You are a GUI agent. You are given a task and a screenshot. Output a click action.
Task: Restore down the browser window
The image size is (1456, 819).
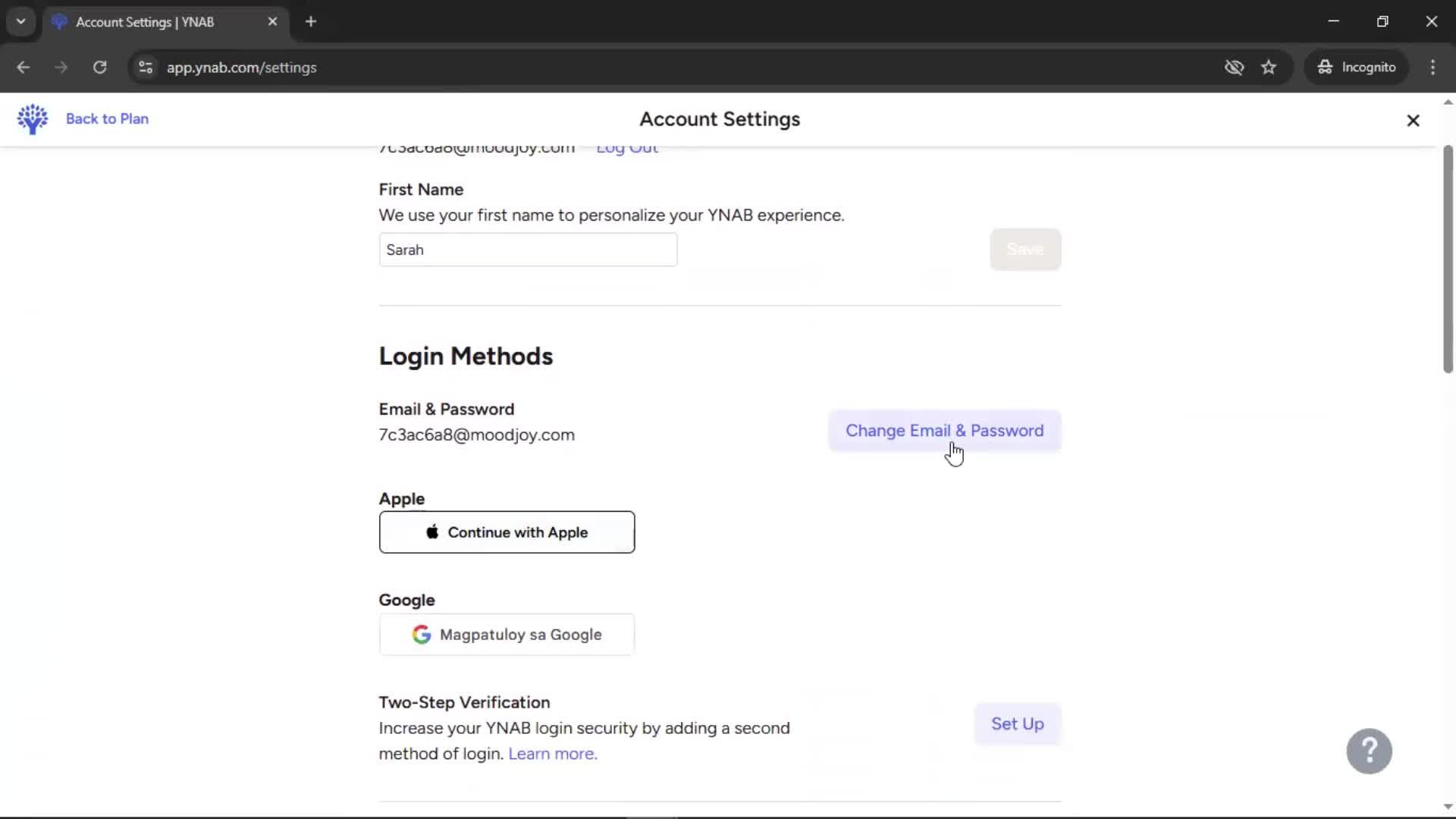click(x=1382, y=21)
